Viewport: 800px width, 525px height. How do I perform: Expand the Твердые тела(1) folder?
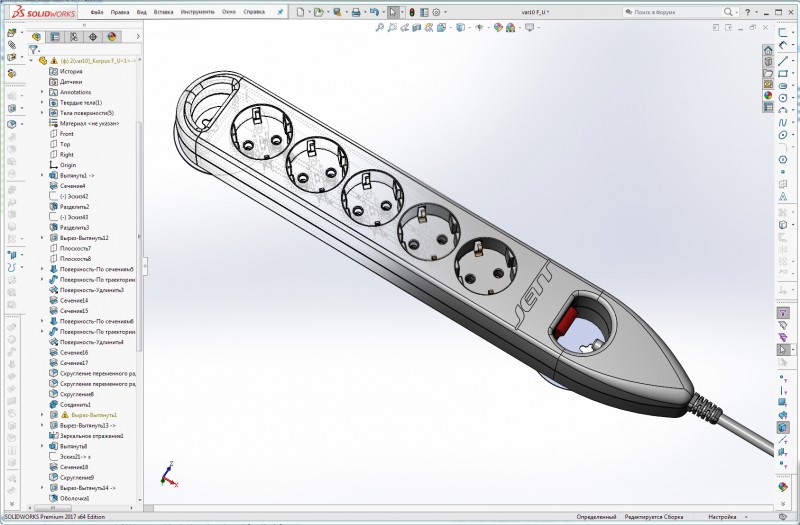[42, 103]
